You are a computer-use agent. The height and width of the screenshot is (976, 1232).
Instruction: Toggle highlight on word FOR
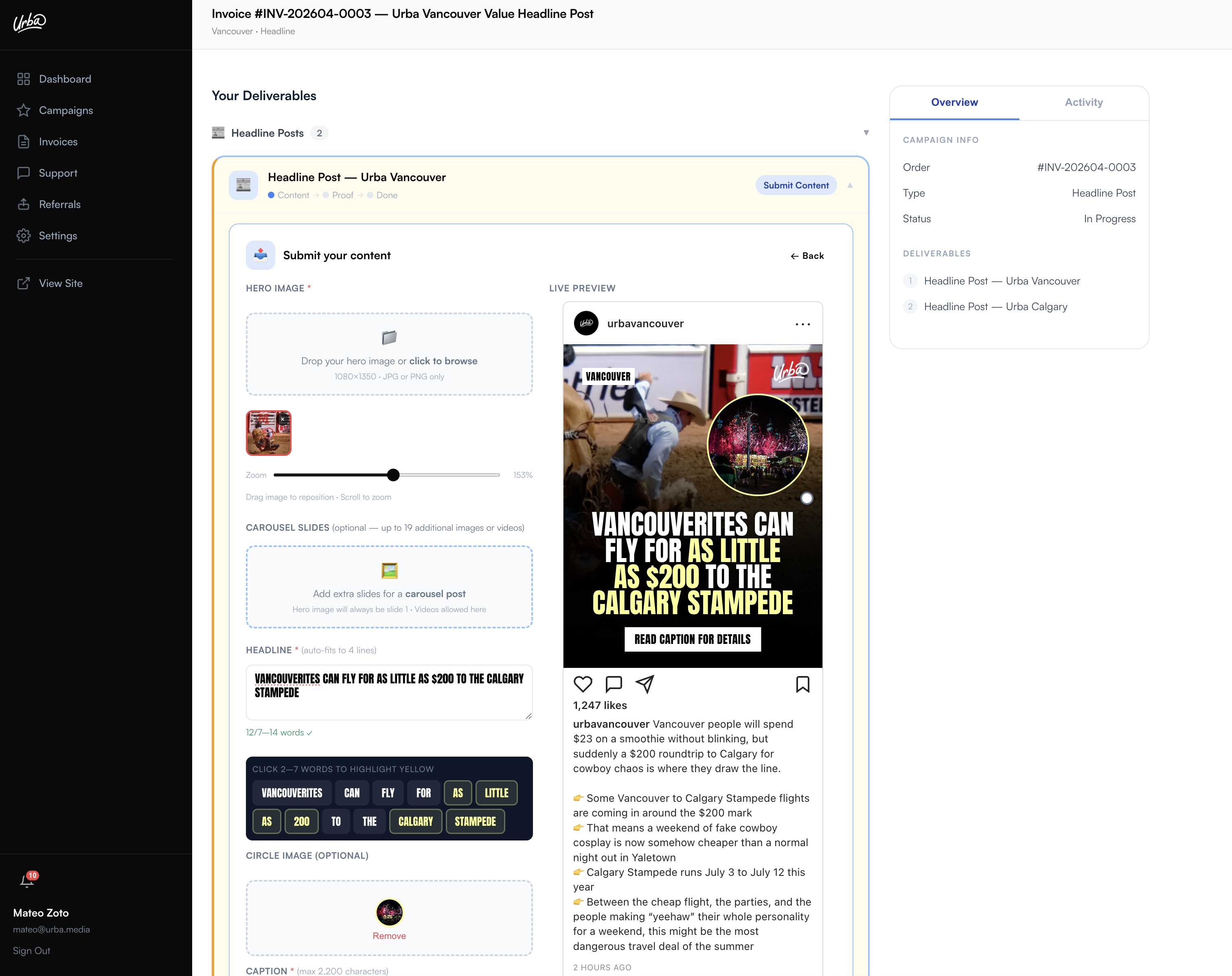point(423,793)
